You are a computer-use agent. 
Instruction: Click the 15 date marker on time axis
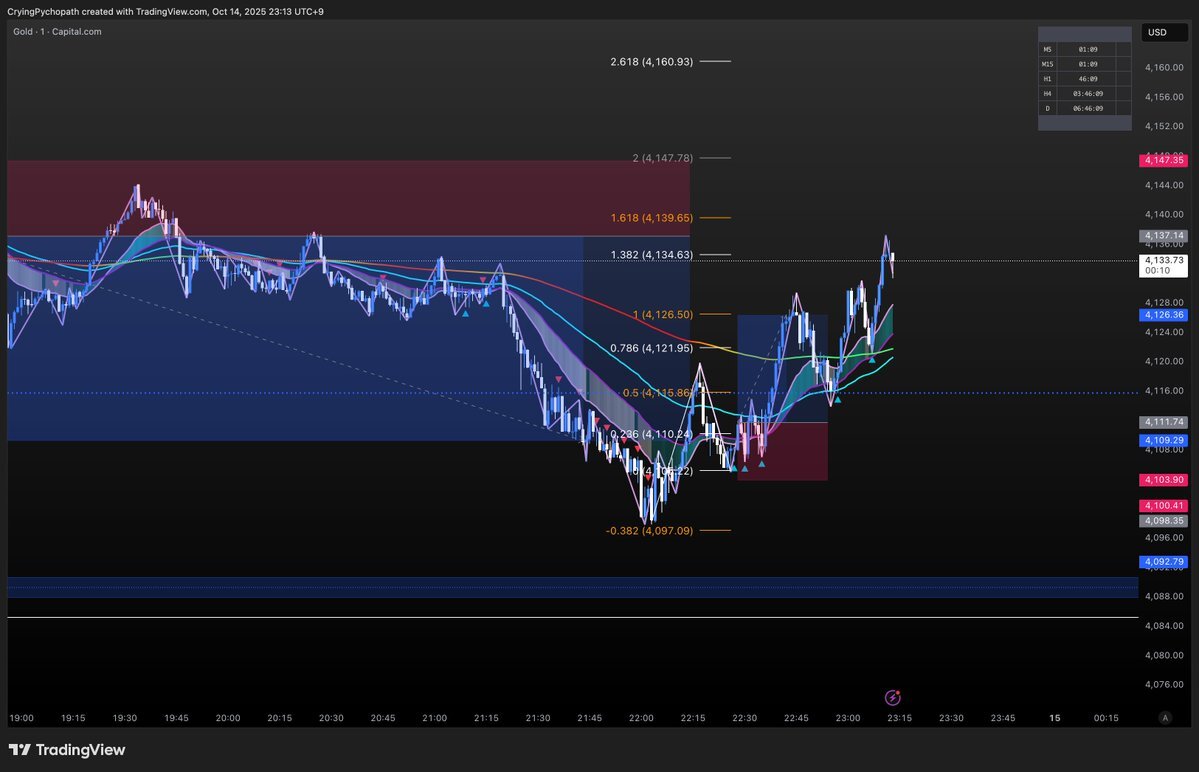pyautogui.click(x=1054, y=718)
